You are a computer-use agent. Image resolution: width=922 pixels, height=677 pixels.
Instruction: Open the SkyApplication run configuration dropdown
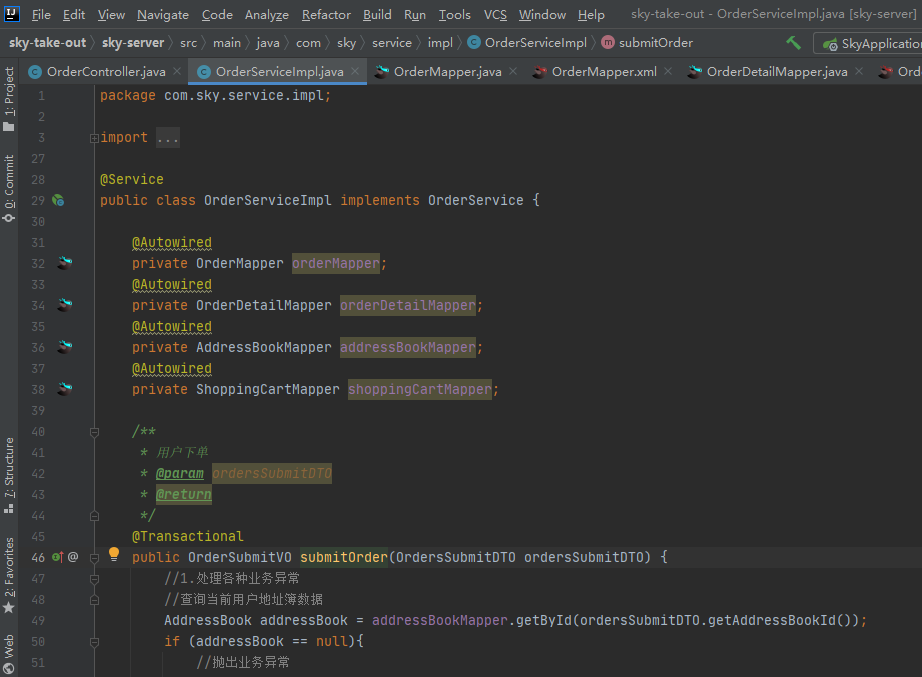[x=871, y=44]
